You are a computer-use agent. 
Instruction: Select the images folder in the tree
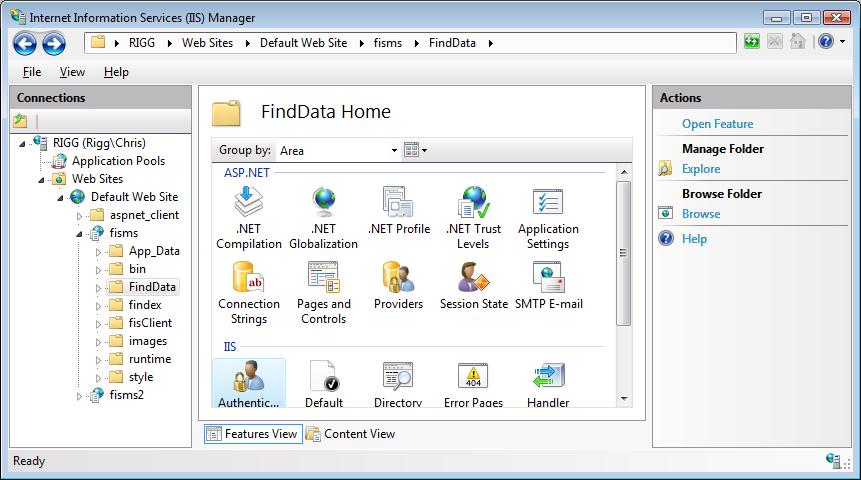click(148, 341)
